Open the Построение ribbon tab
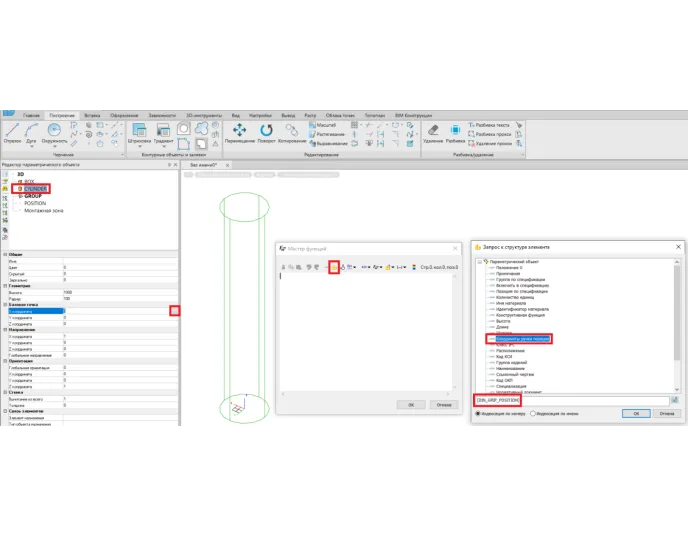Screen dimensions: 688x537 62,115
